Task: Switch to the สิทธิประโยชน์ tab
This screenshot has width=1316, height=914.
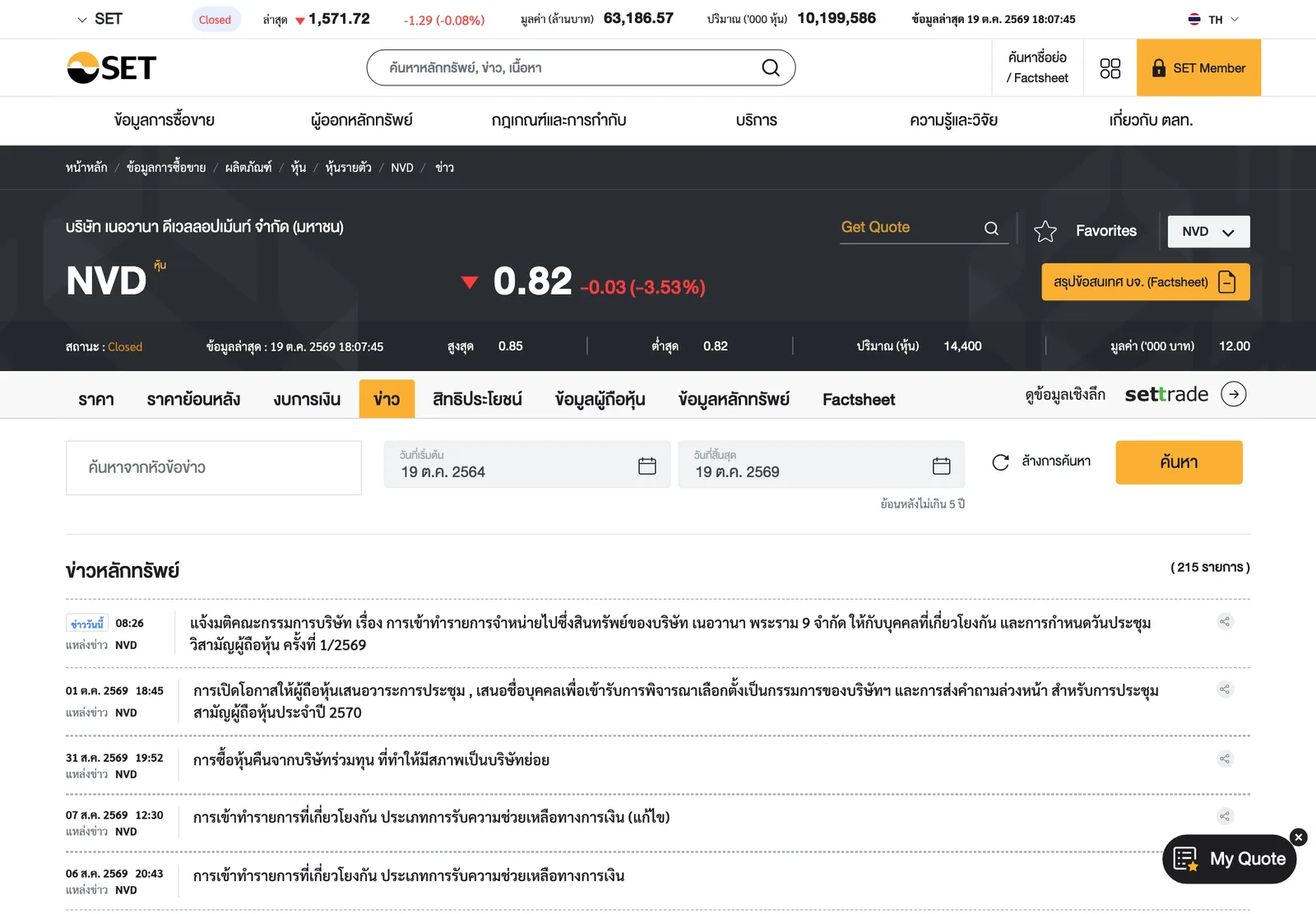Action: 477,399
